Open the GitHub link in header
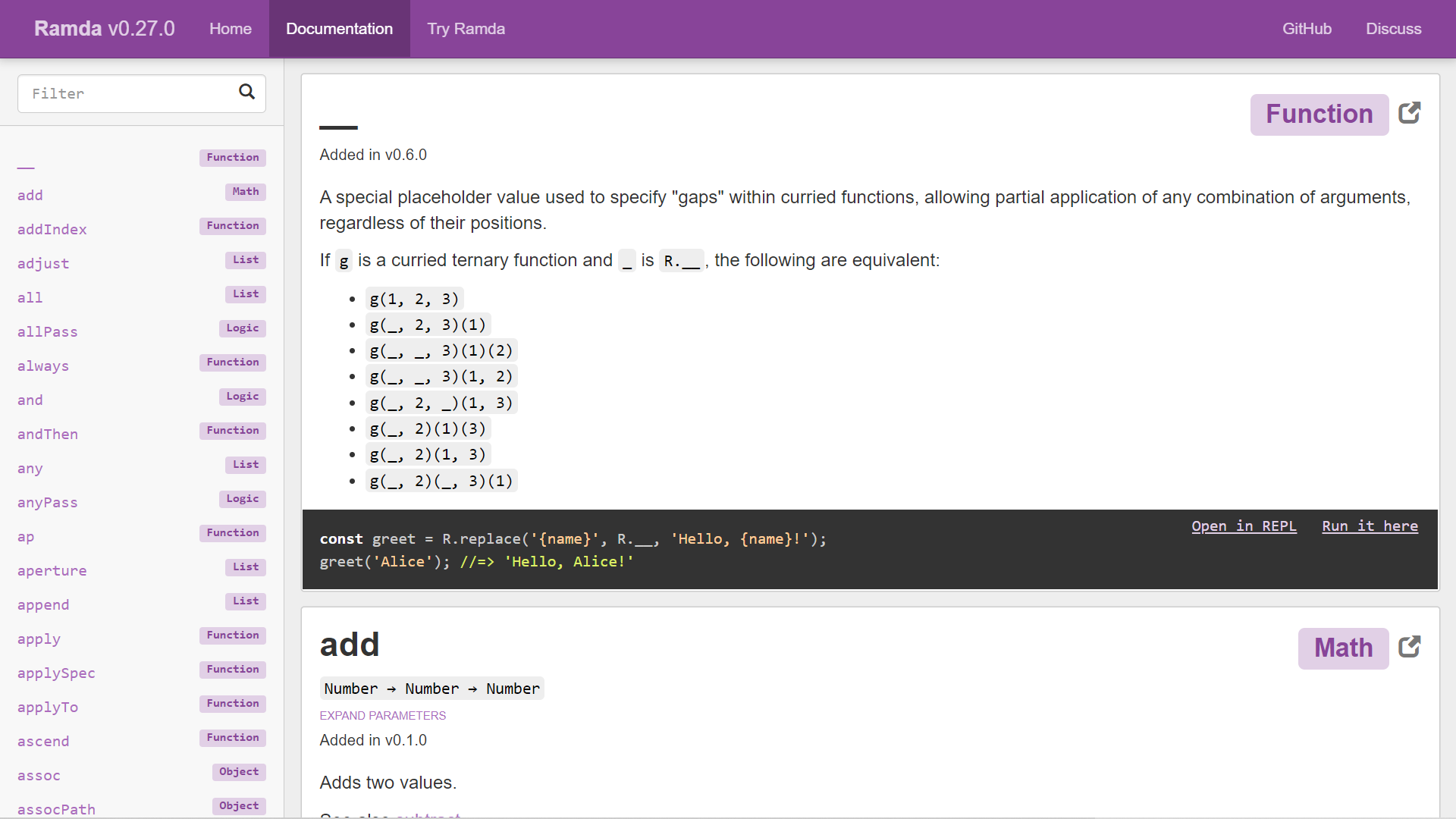This screenshot has height=819, width=1456. coord(1307,29)
